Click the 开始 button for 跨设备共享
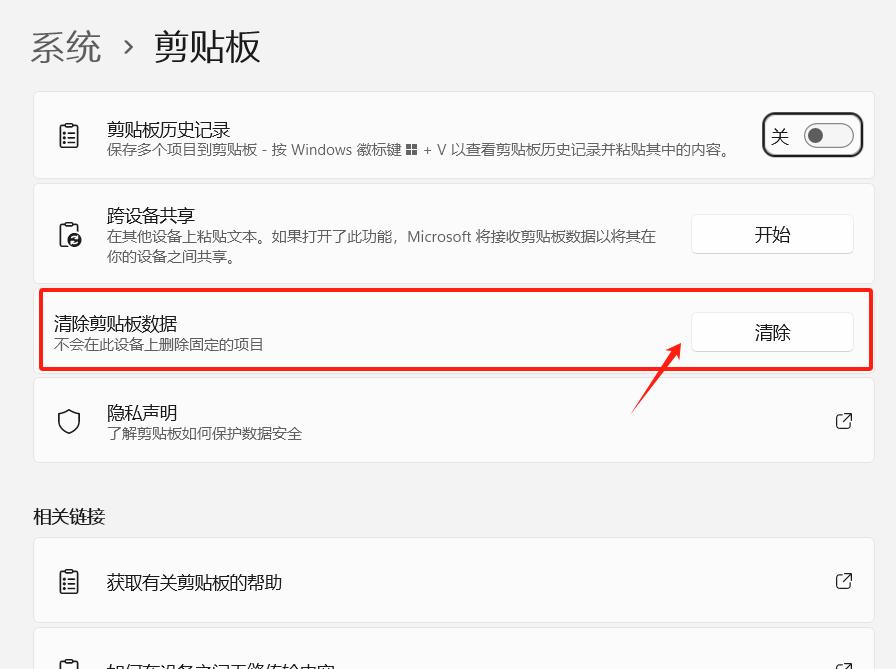 point(772,234)
